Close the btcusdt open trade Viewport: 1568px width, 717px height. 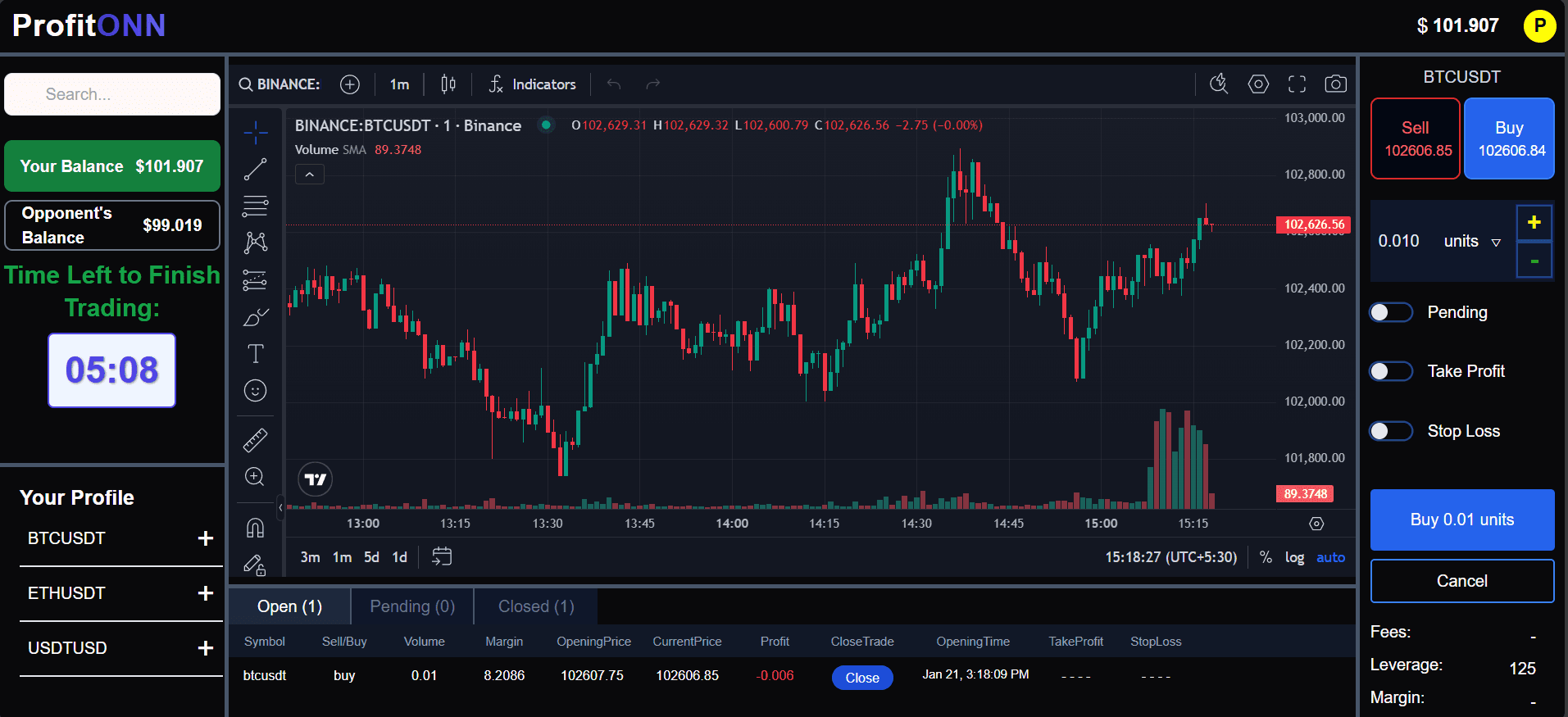[x=862, y=678]
